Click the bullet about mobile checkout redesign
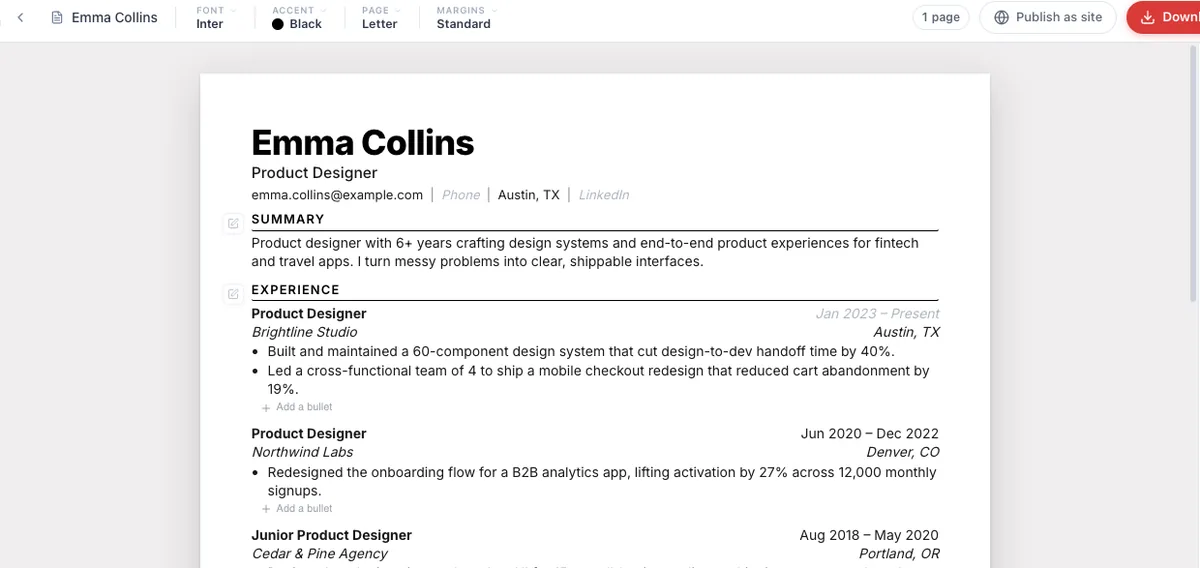Viewport: 1200px width, 568px height. point(598,379)
